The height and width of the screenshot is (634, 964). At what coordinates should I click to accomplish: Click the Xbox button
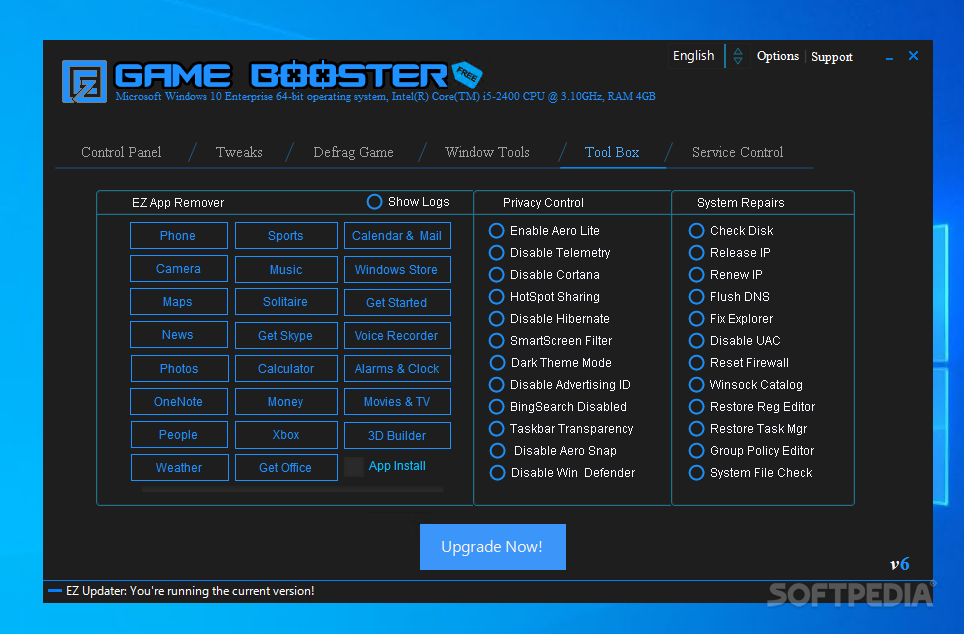pyautogui.click(x=286, y=435)
